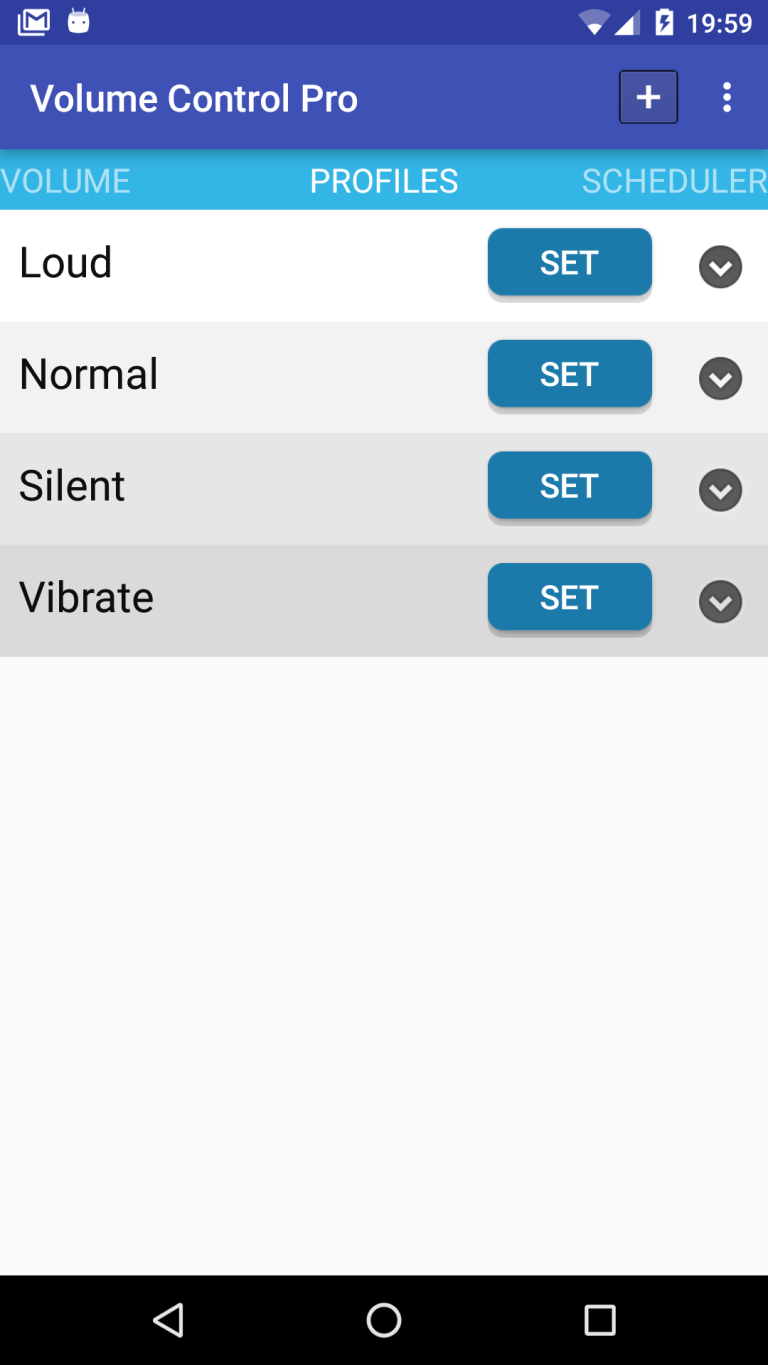This screenshot has height=1365, width=768.
Task: Tap the battery status icon
Action: 664,22
